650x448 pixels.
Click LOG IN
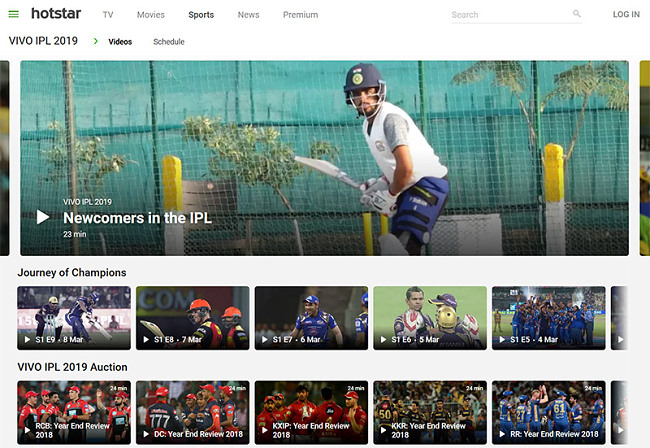point(626,14)
